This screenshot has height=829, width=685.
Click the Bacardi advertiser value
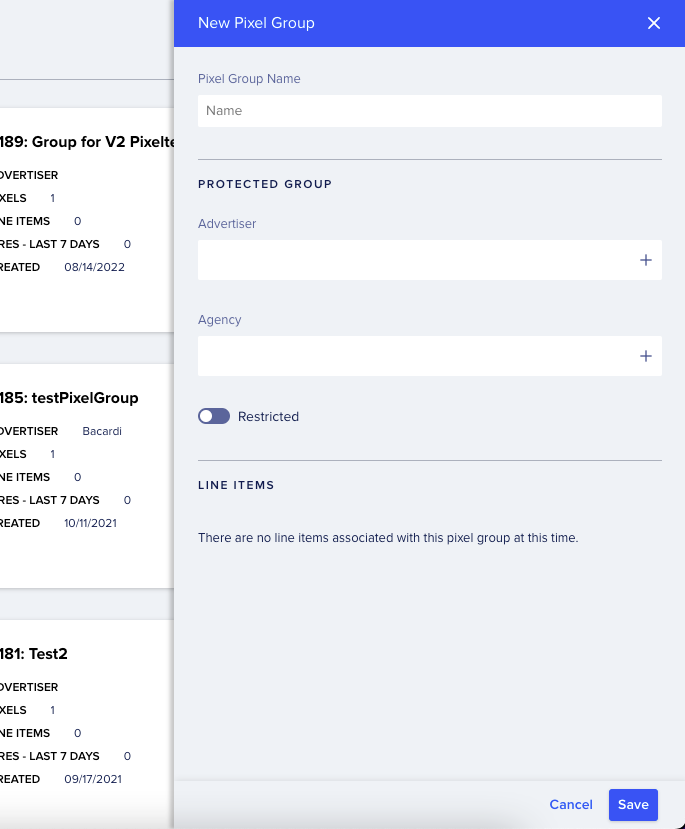click(102, 431)
